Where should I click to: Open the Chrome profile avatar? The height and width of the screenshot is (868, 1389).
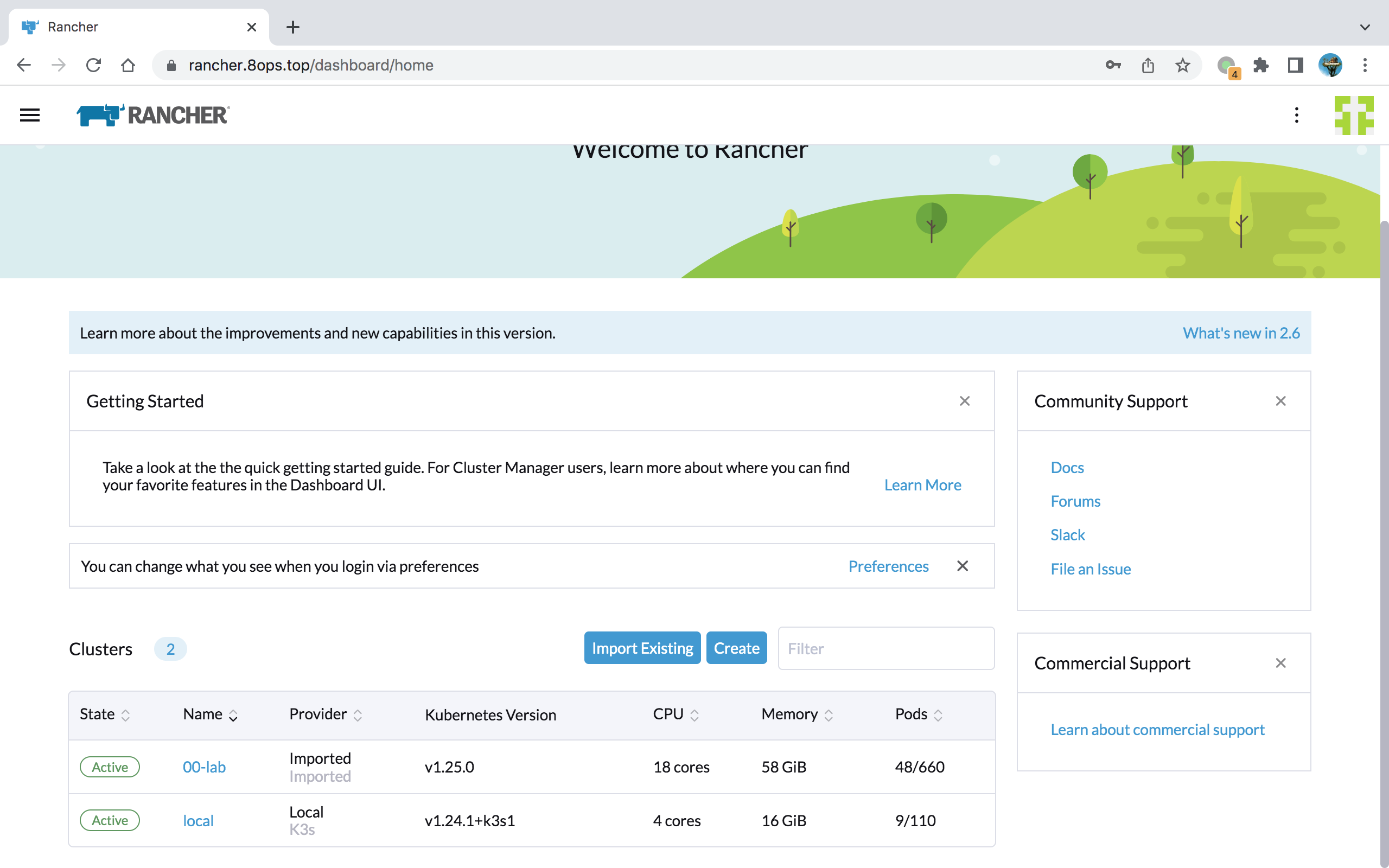click(1330, 65)
